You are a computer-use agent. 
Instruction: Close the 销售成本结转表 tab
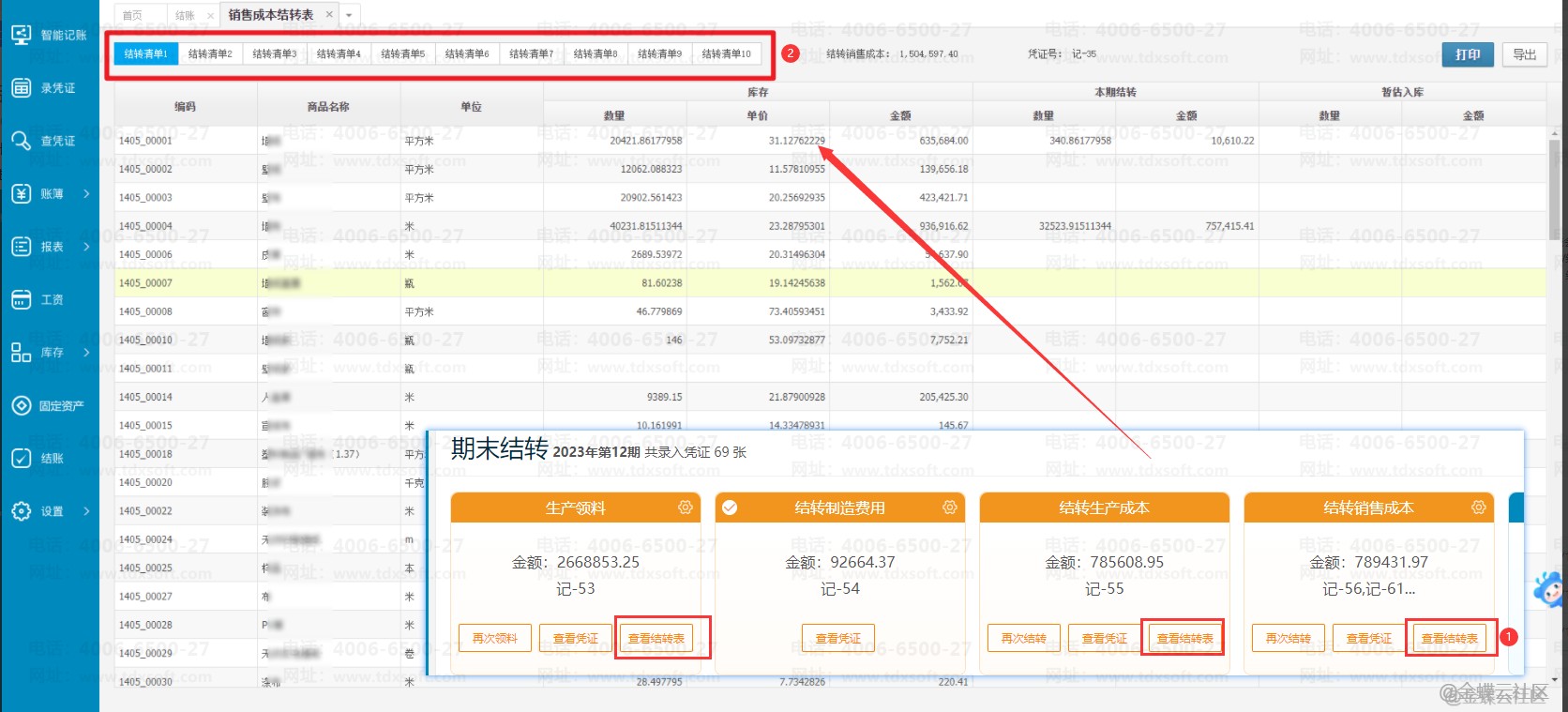(x=329, y=15)
